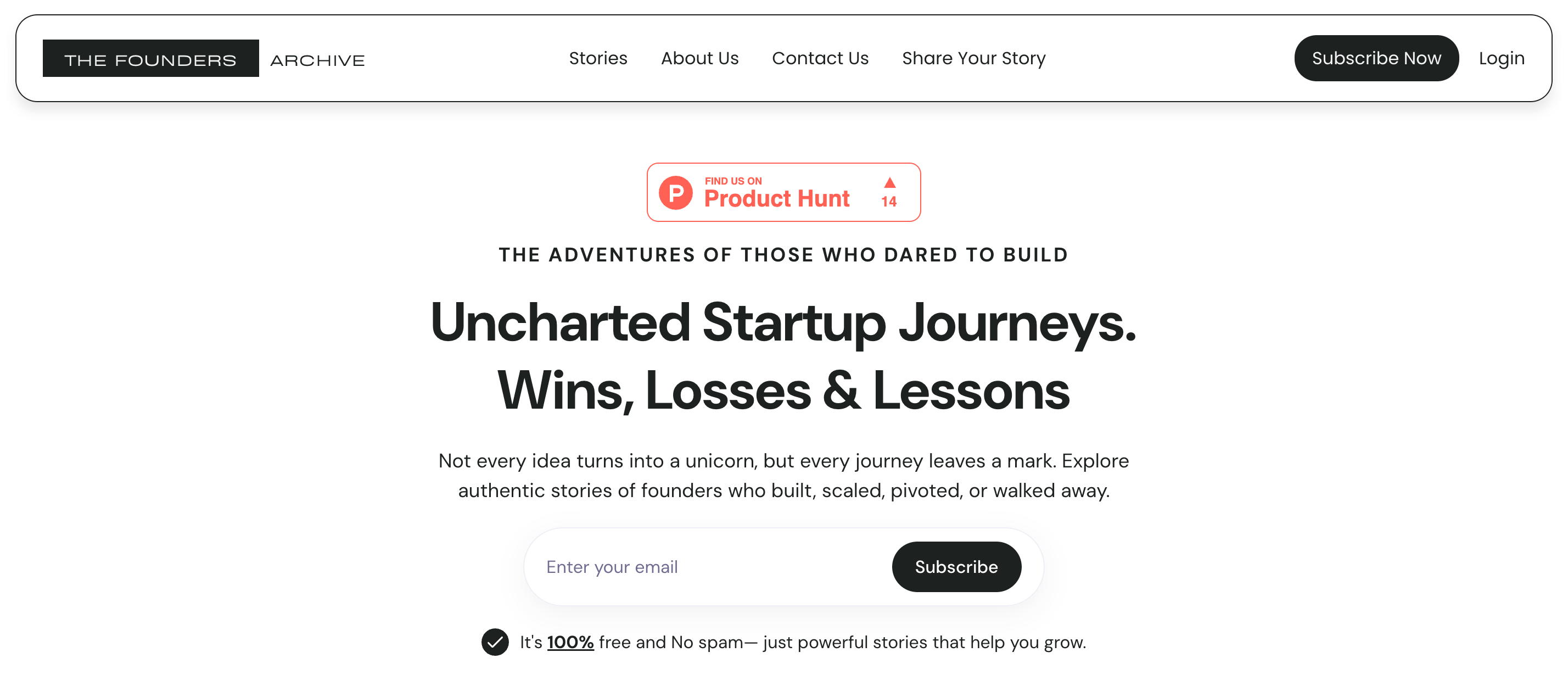This screenshot has height=680, width=1568.
Task: Click the Login link
Action: [1501, 58]
